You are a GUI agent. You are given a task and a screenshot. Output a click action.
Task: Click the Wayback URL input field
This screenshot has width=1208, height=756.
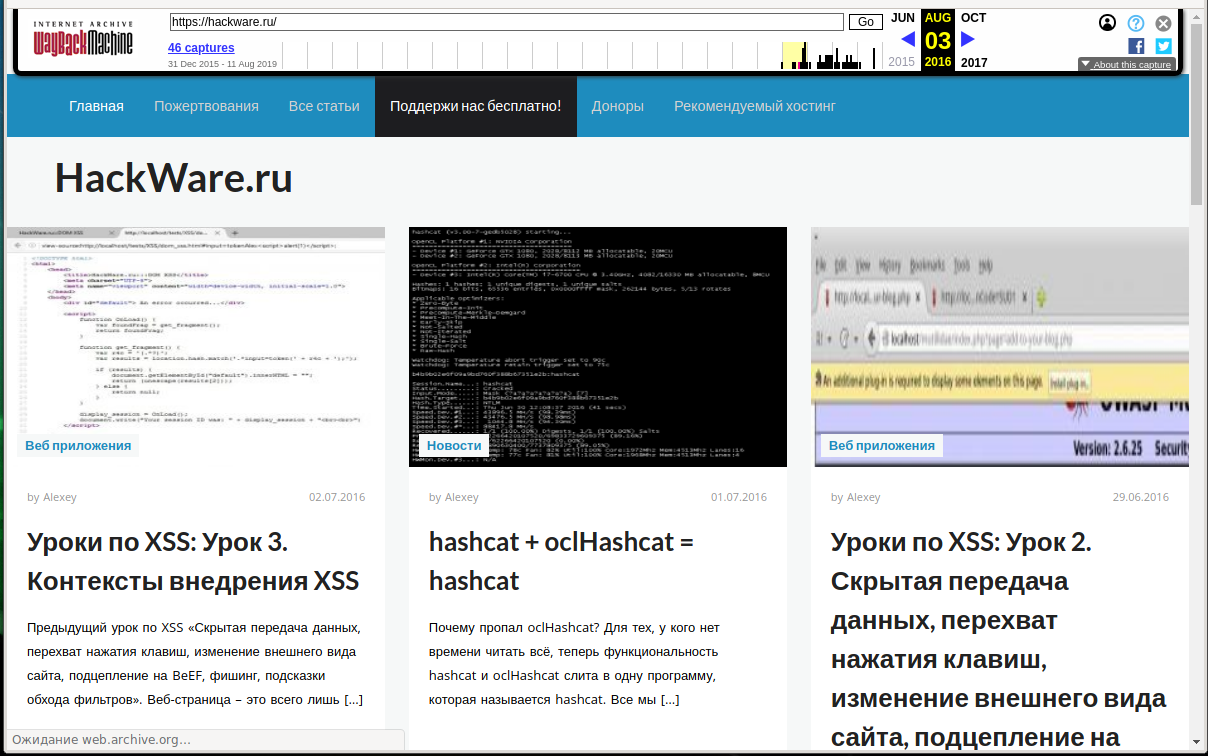click(506, 22)
